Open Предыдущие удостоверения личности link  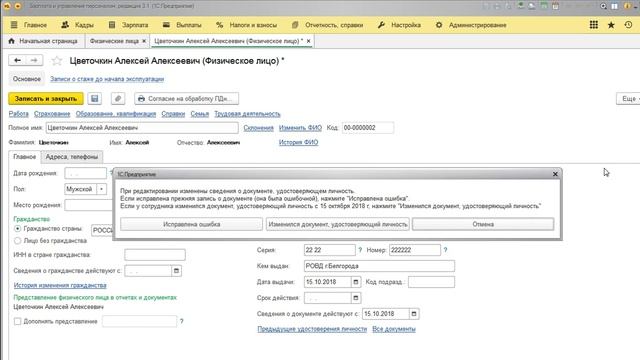312,329
